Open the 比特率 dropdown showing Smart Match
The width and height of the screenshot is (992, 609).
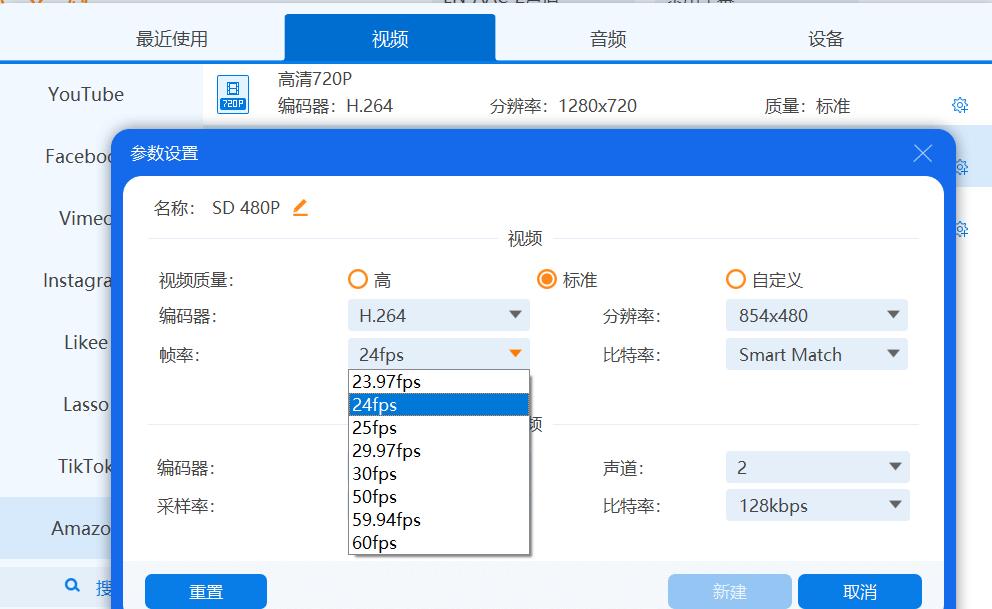coord(816,353)
